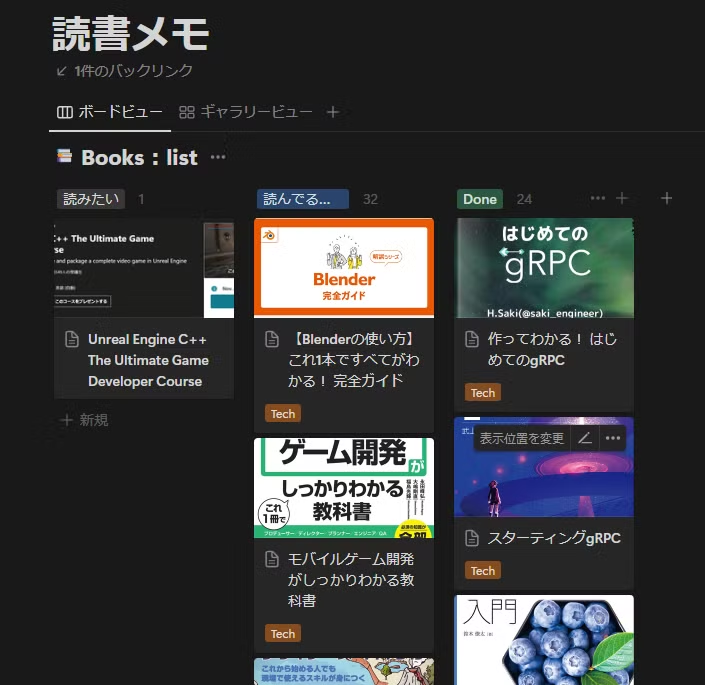Click the page icon on the Unreal Engine card

coord(72,339)
